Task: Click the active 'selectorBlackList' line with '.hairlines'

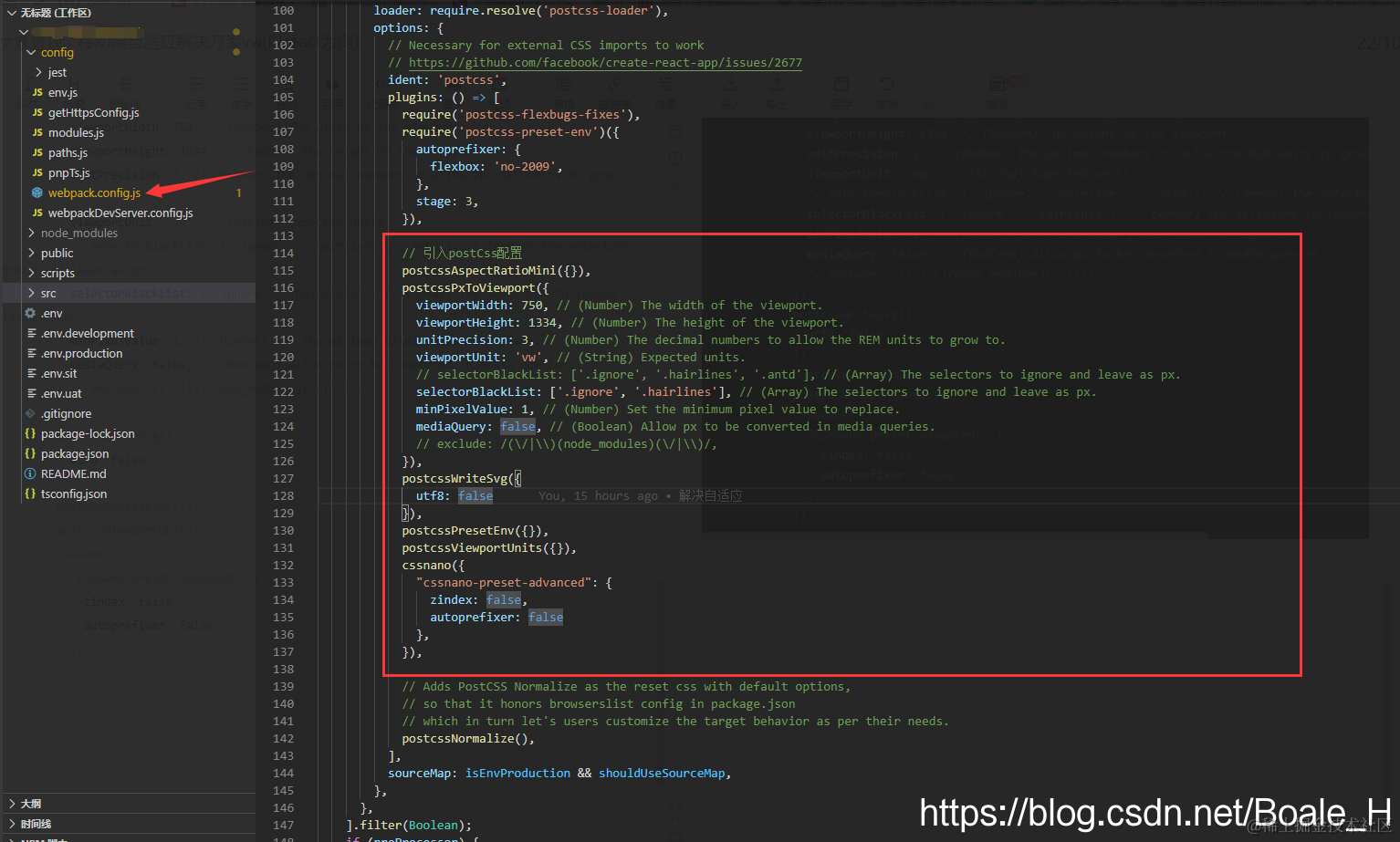Action: point(756,392)
